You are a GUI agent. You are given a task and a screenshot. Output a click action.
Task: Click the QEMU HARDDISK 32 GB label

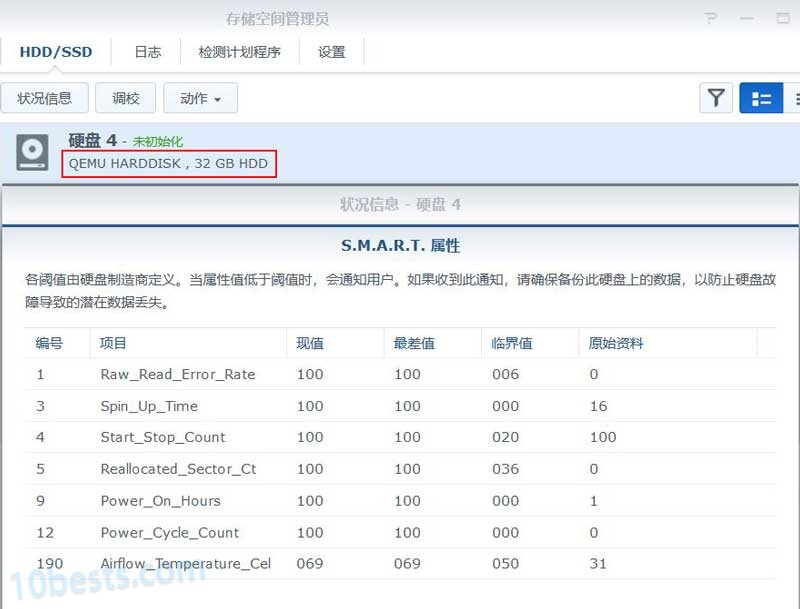pos(170,163)
